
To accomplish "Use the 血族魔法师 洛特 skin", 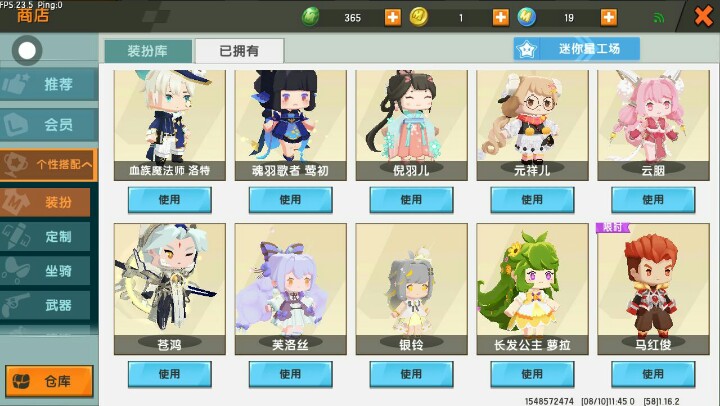I will pyautogui.click(x=169, y=200).
